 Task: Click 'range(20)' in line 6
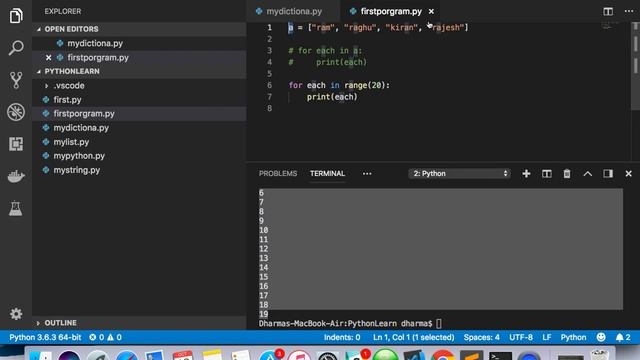(364, 85)
